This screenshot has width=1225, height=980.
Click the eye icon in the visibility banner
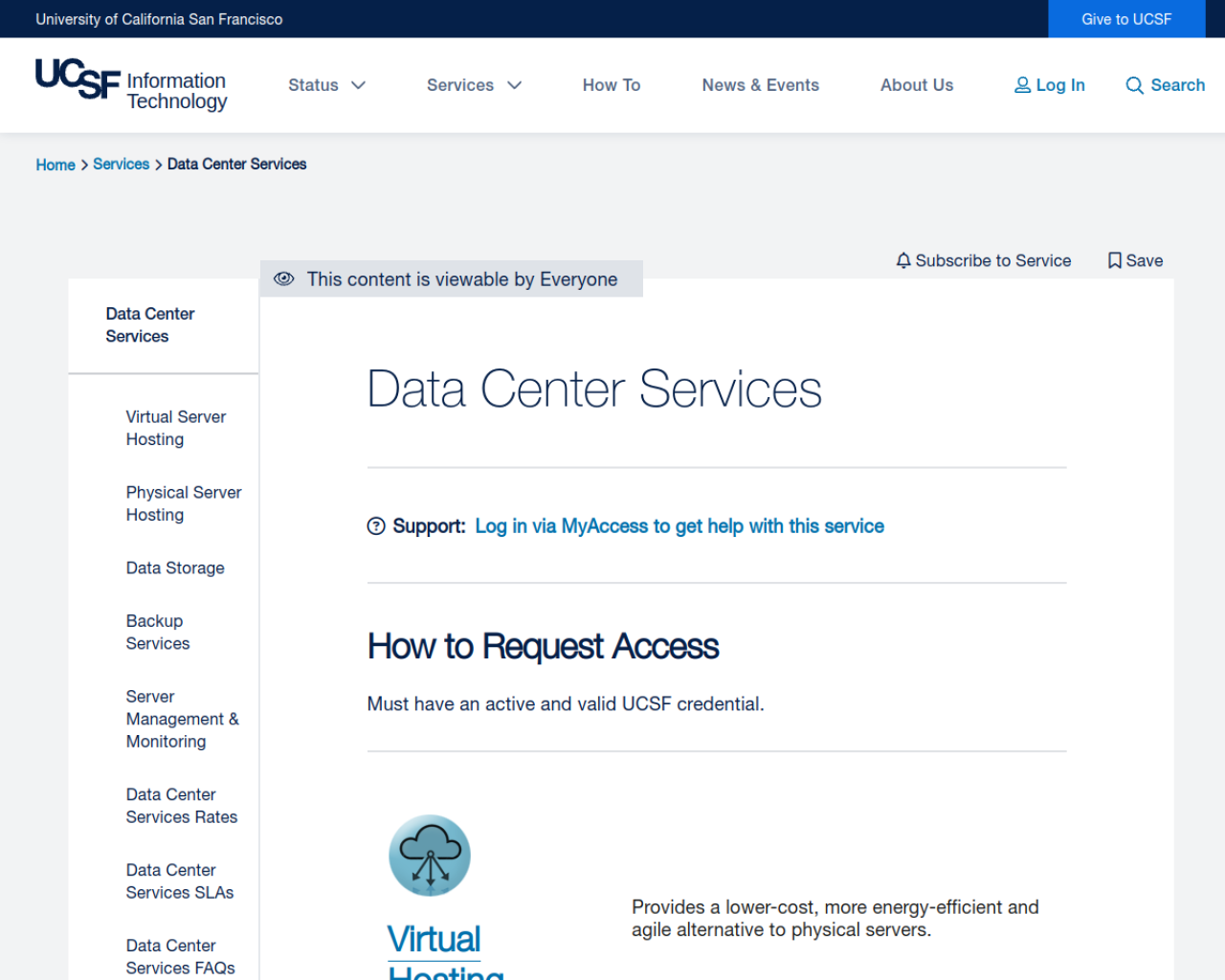click(x=283, y=278)
